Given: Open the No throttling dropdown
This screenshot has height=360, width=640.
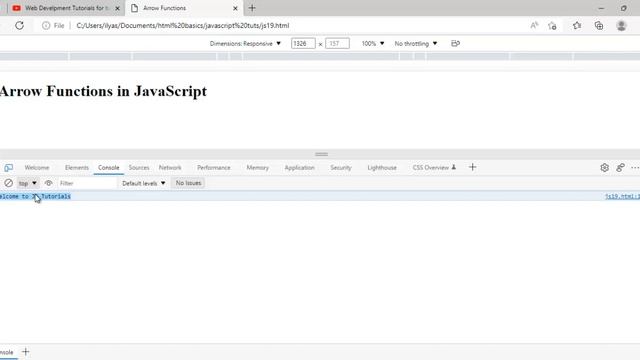Looking at the screenshot, I should click(416, 44).
